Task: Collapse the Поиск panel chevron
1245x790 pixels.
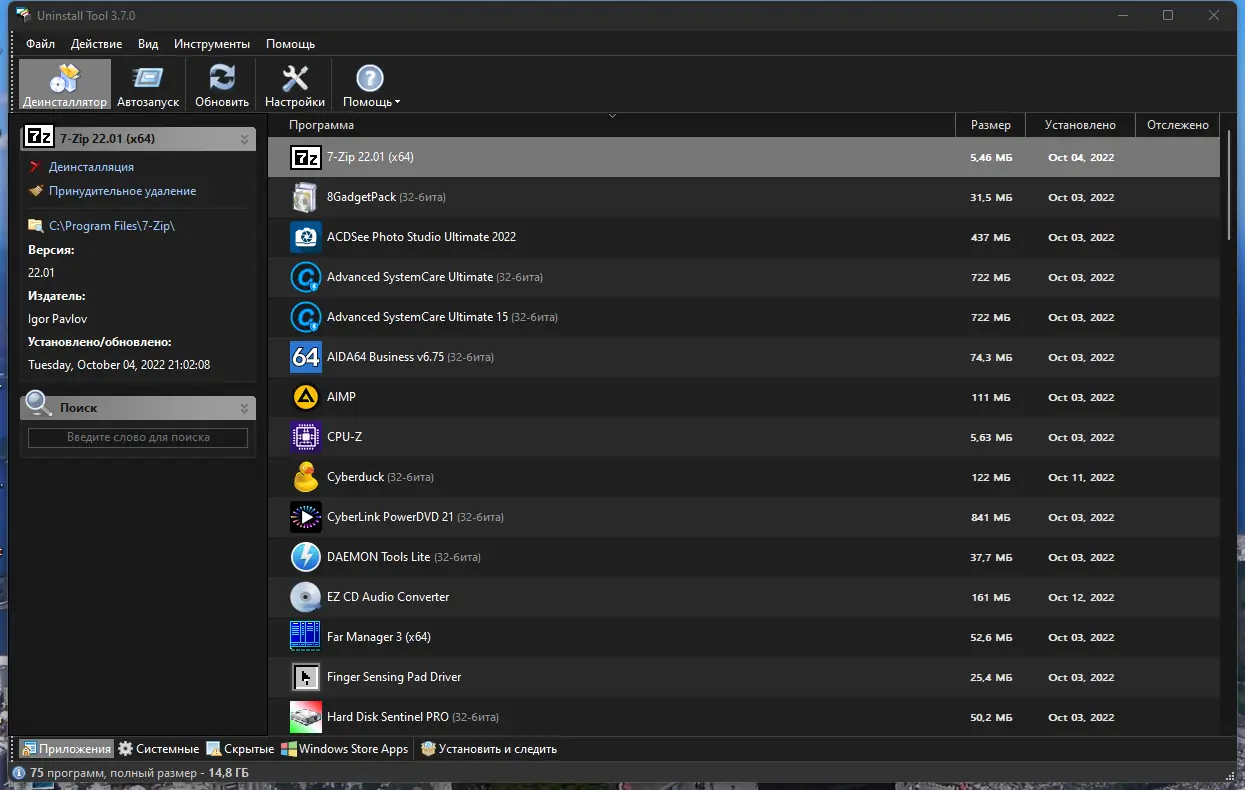Action: (x=244, y=408)
